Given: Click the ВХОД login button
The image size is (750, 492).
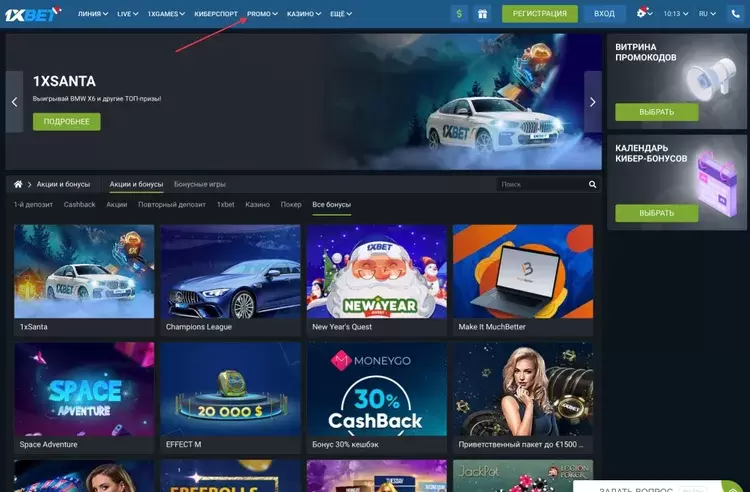Looking at the screenshot, I should pyautogui.click(x=604, y=14).
